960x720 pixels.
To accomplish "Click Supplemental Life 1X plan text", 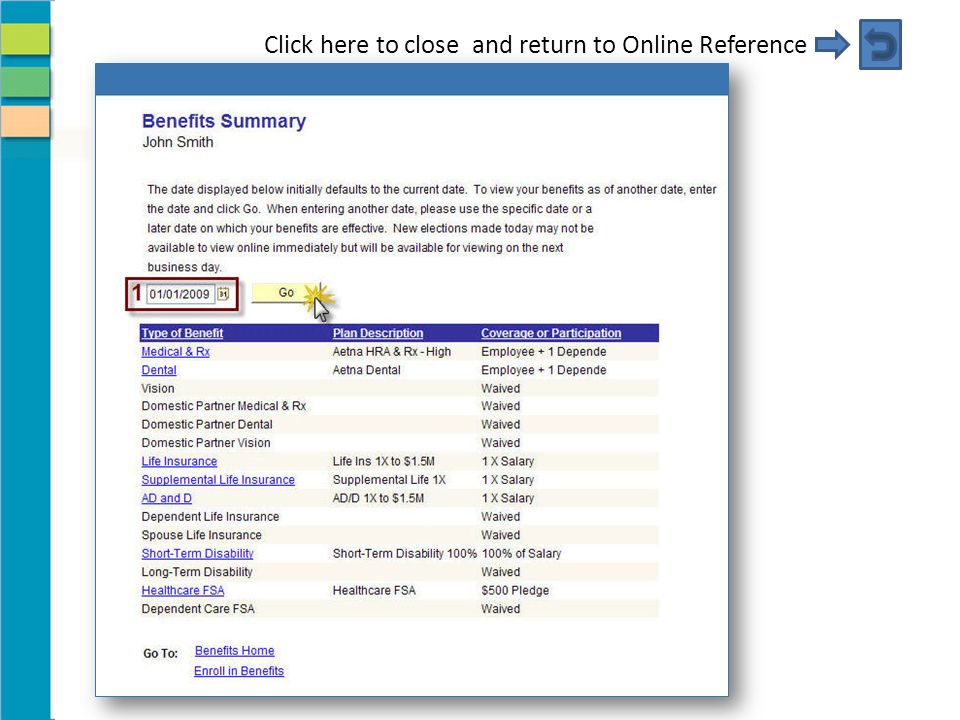I will [389, 479].
